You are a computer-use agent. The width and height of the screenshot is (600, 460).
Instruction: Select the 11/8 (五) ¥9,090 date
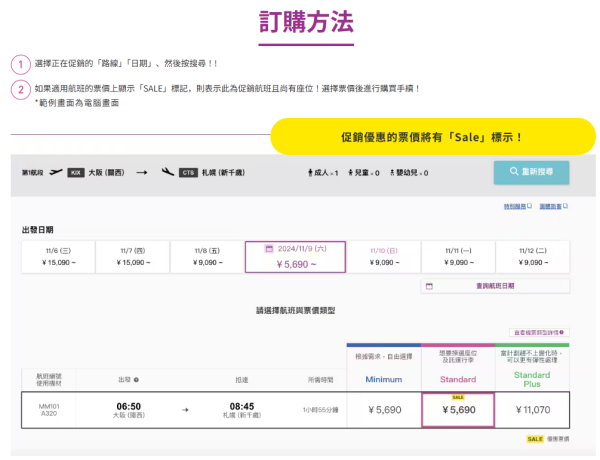click(x=207, y=257)
